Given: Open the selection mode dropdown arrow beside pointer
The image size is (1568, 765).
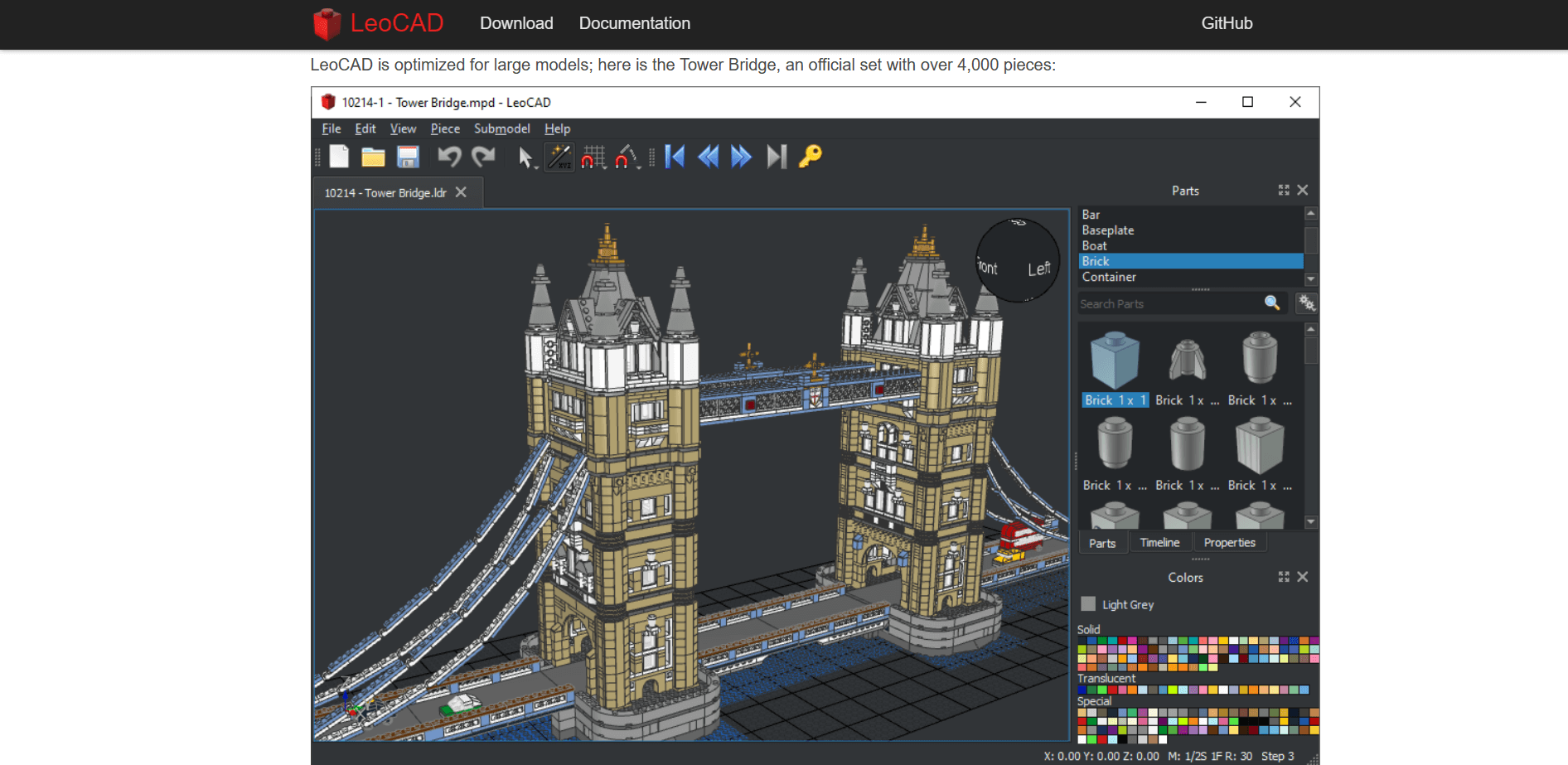Looking at the screenshot, I should click(x=537, y=167).
